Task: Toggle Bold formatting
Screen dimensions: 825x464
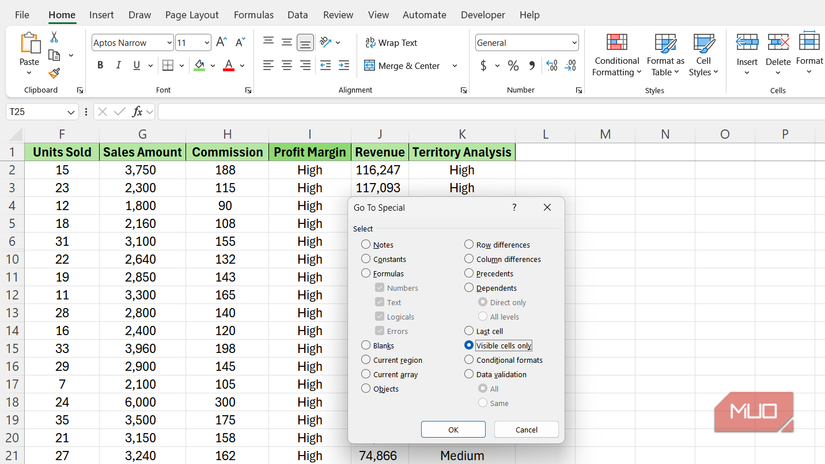Action: [x=100, y=66]
